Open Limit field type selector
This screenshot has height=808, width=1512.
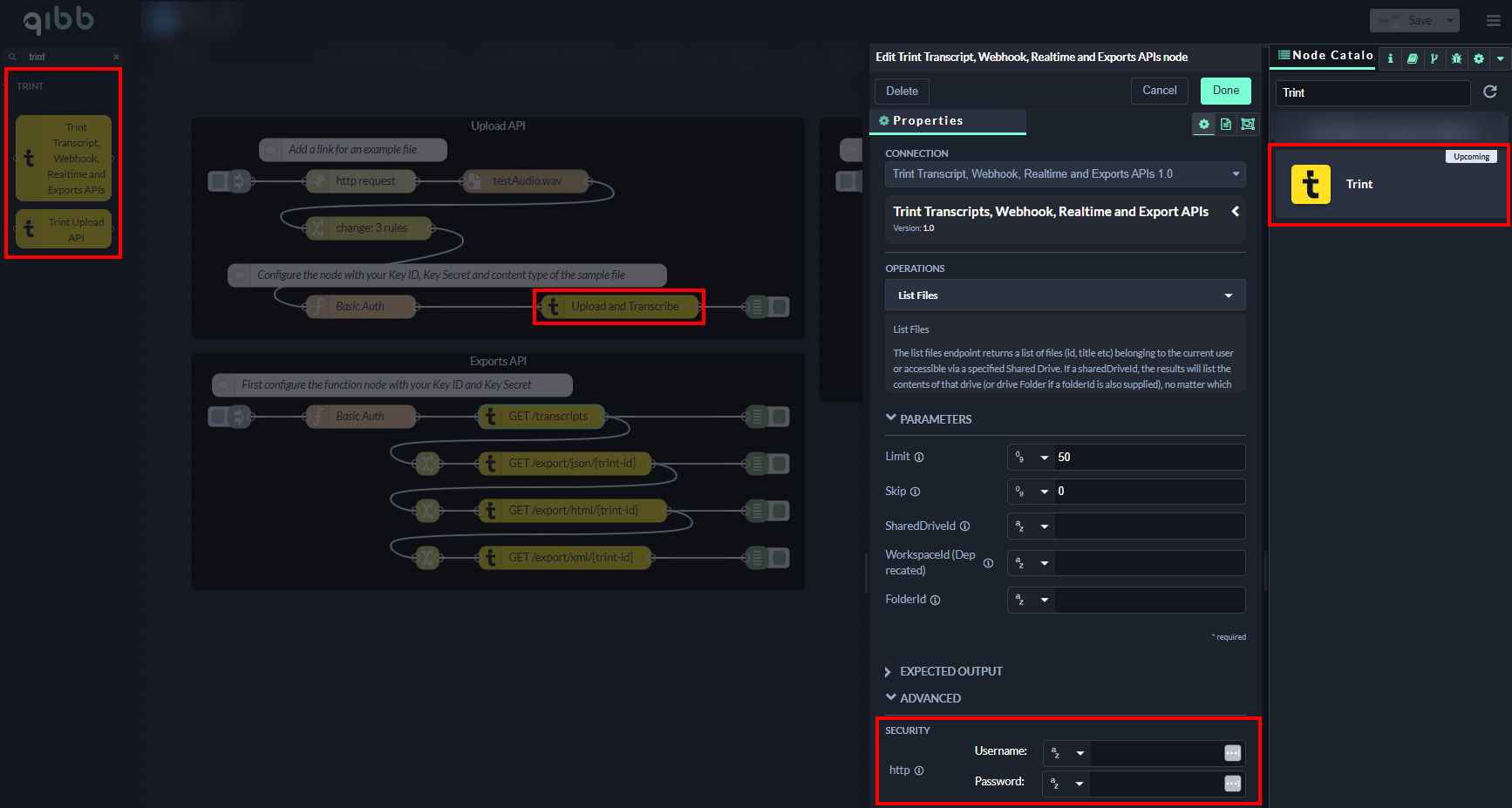pyautogui.click(x=1031, y=457)
